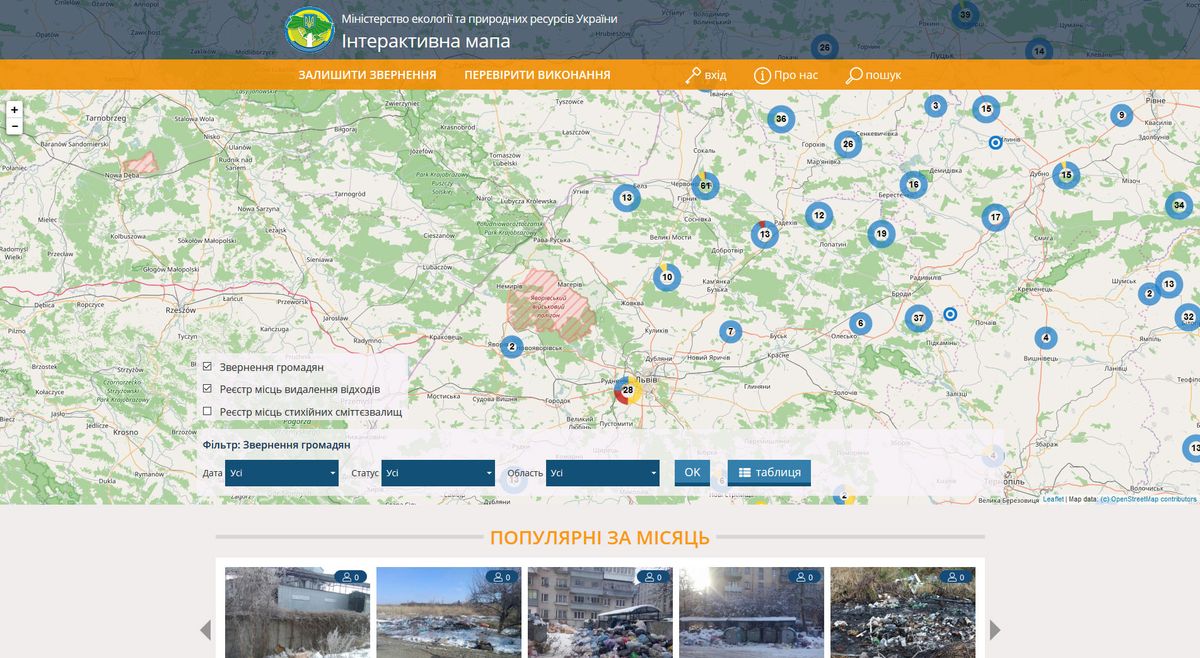The width and height of the screenshot is (1200, 658).
Task: Open the map cluster marker labeled 61
Action: click(x=705, y=185)
